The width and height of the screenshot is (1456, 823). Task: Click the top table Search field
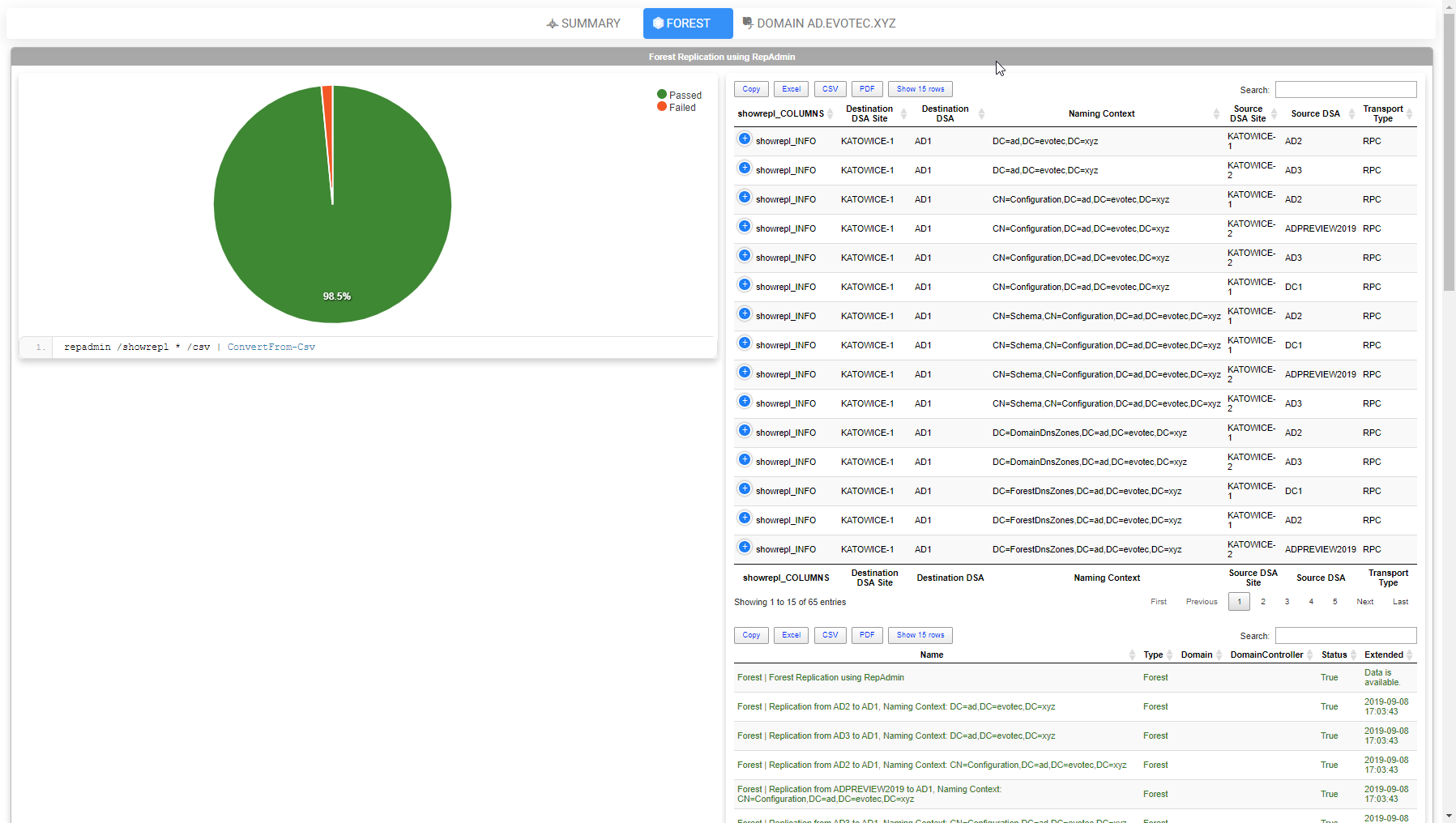pyautogui.click(x=1345, y=90)
